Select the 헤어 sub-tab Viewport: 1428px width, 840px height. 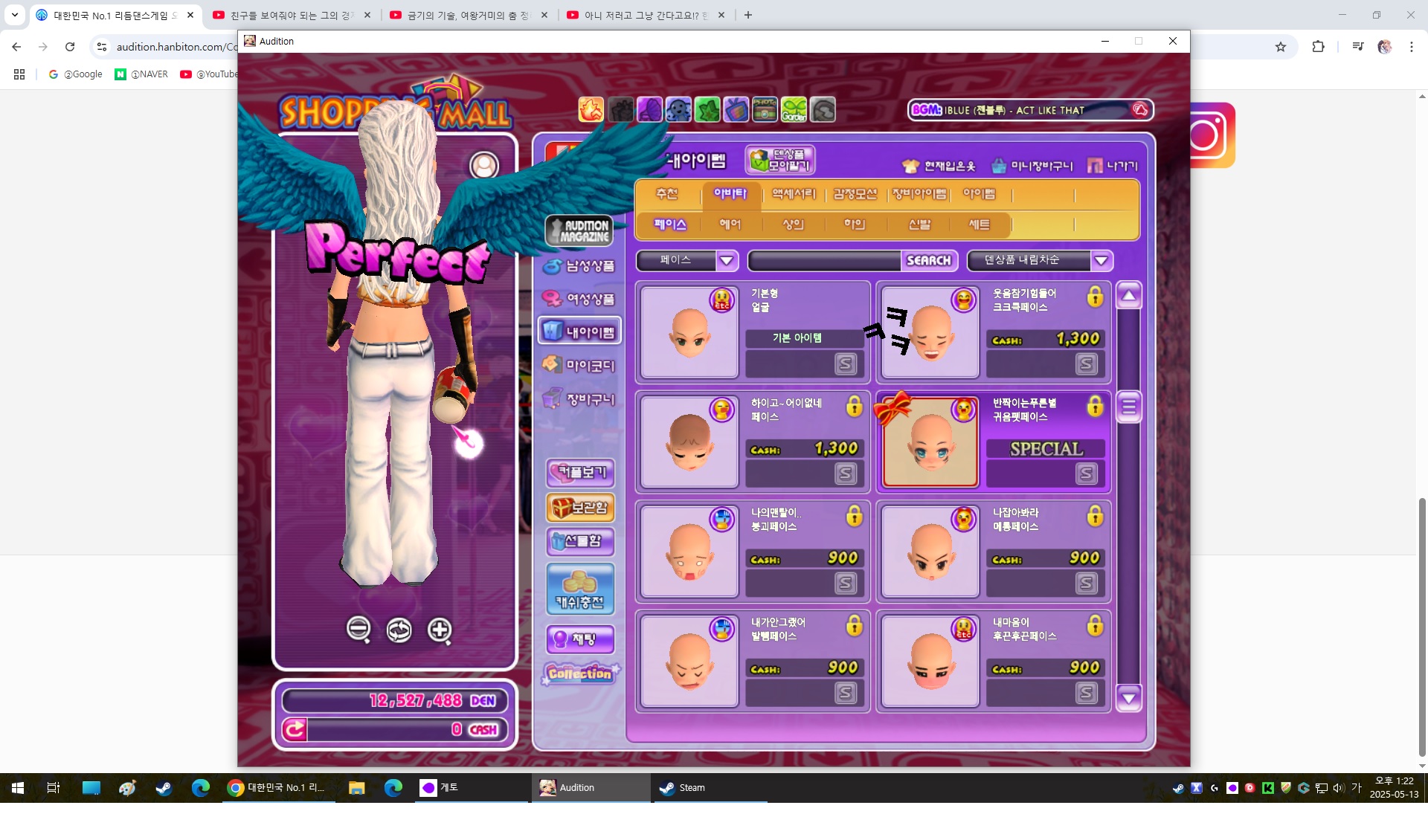click(730, 224)
